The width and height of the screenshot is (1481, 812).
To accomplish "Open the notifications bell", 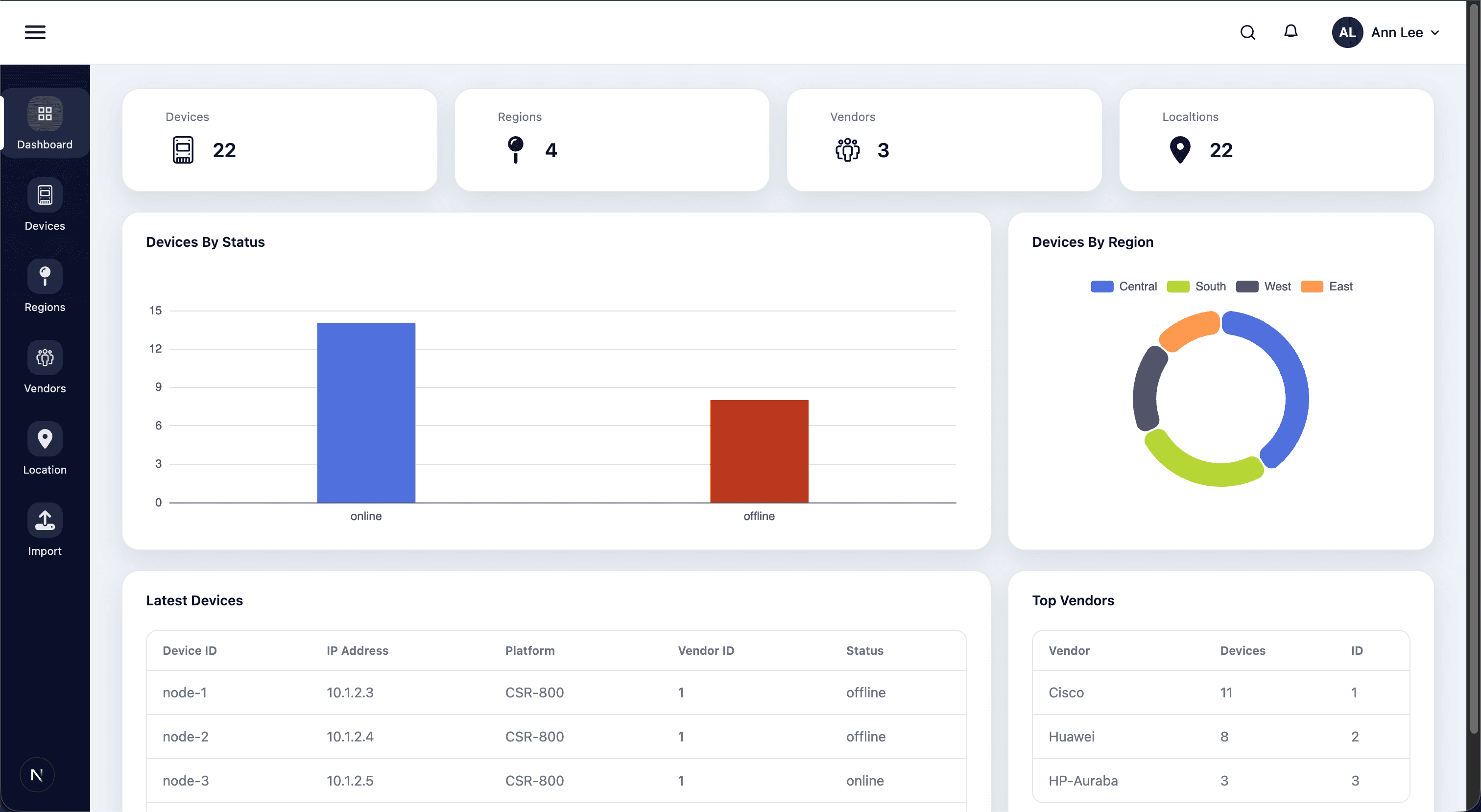I will tap(1290, 31).
